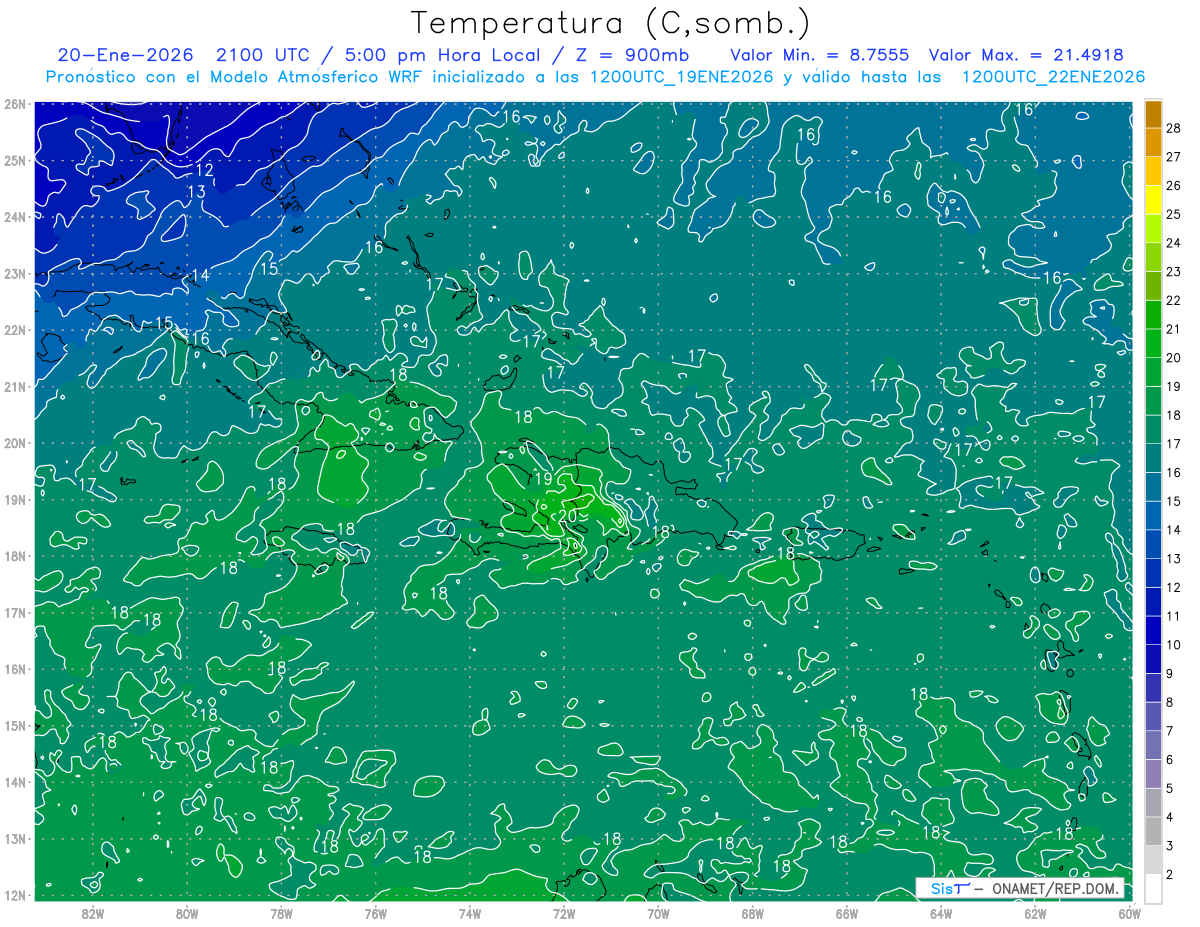The width and height of the screenshot is (1200, 927).
Task: Click the "16N" latitude label
Action: coord(14,669)
